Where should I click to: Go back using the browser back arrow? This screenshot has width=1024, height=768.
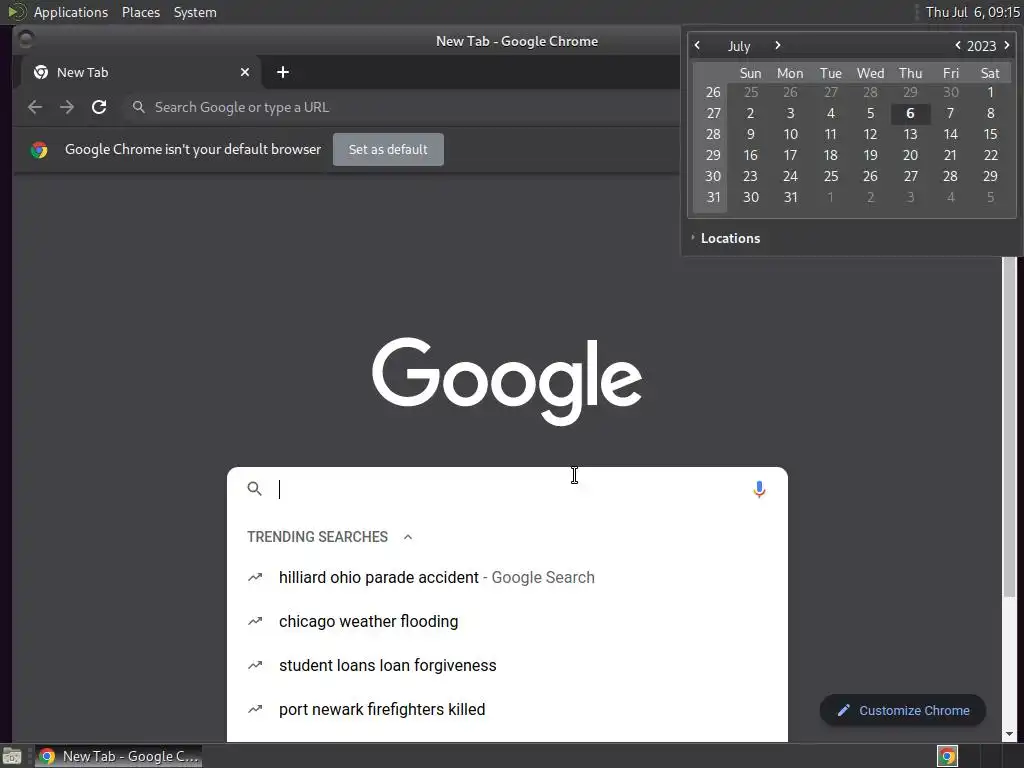(35, 107)
